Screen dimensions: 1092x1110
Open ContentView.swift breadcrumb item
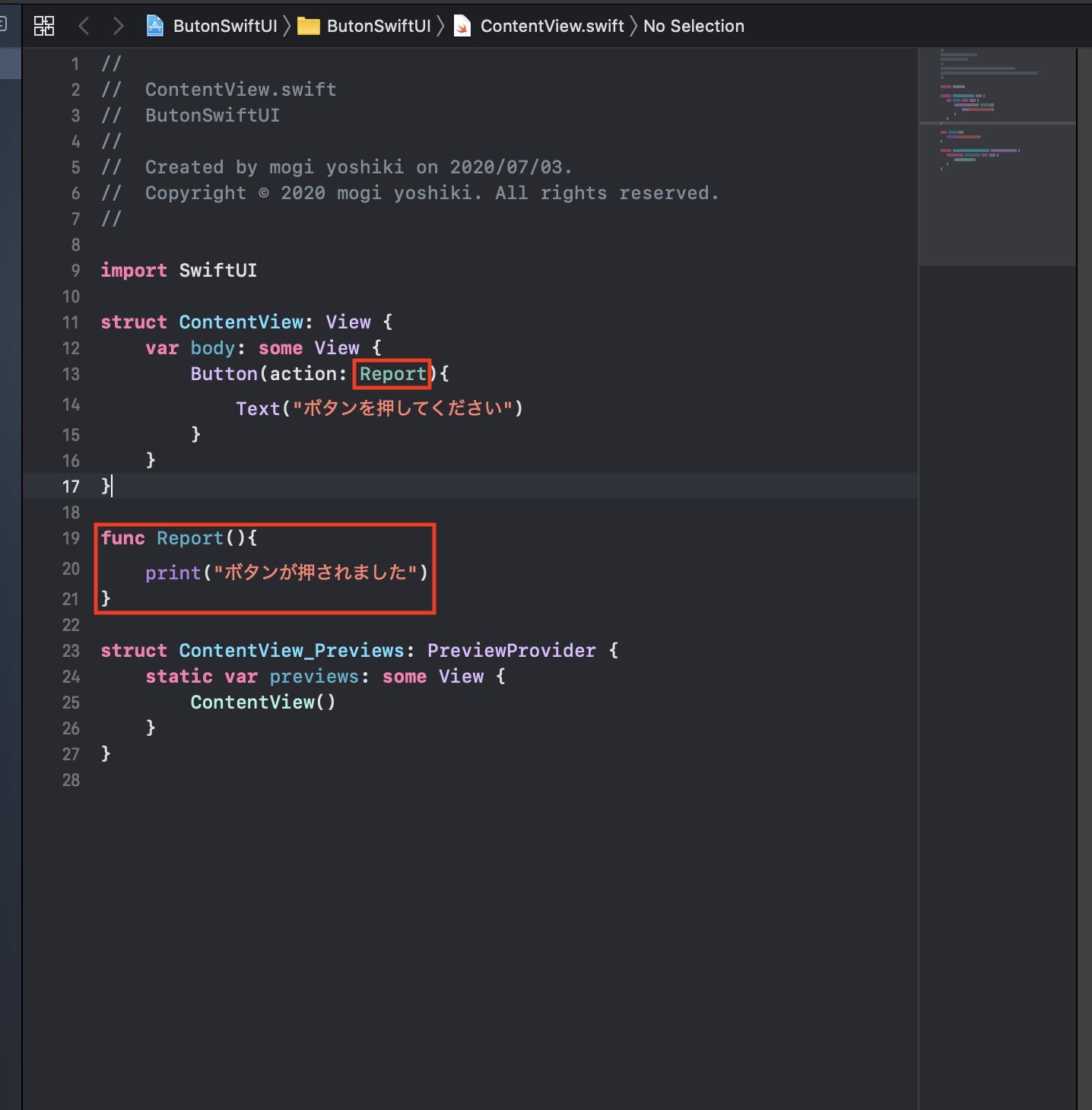tap(552, 26)
